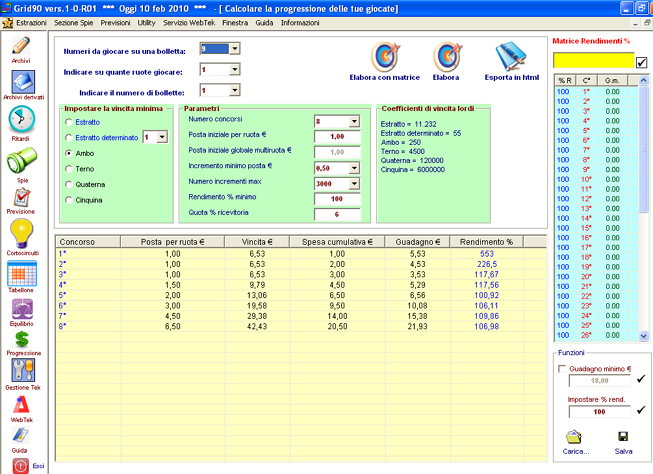Open the Estrazioni menu
This screenshot has height=474, width=653.
[31, 23]
